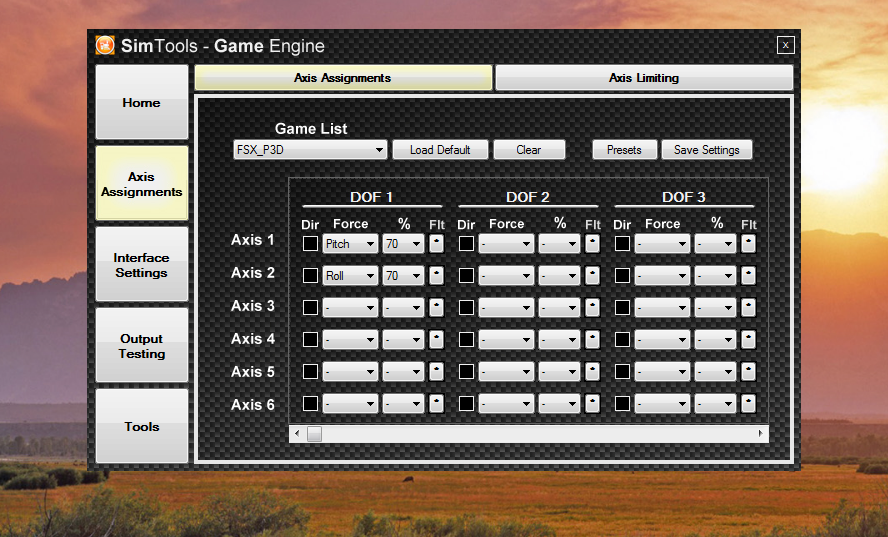
Task: Toggle Axis 5 DOF 3 Dir checkbox
Action: coord(622,372)
